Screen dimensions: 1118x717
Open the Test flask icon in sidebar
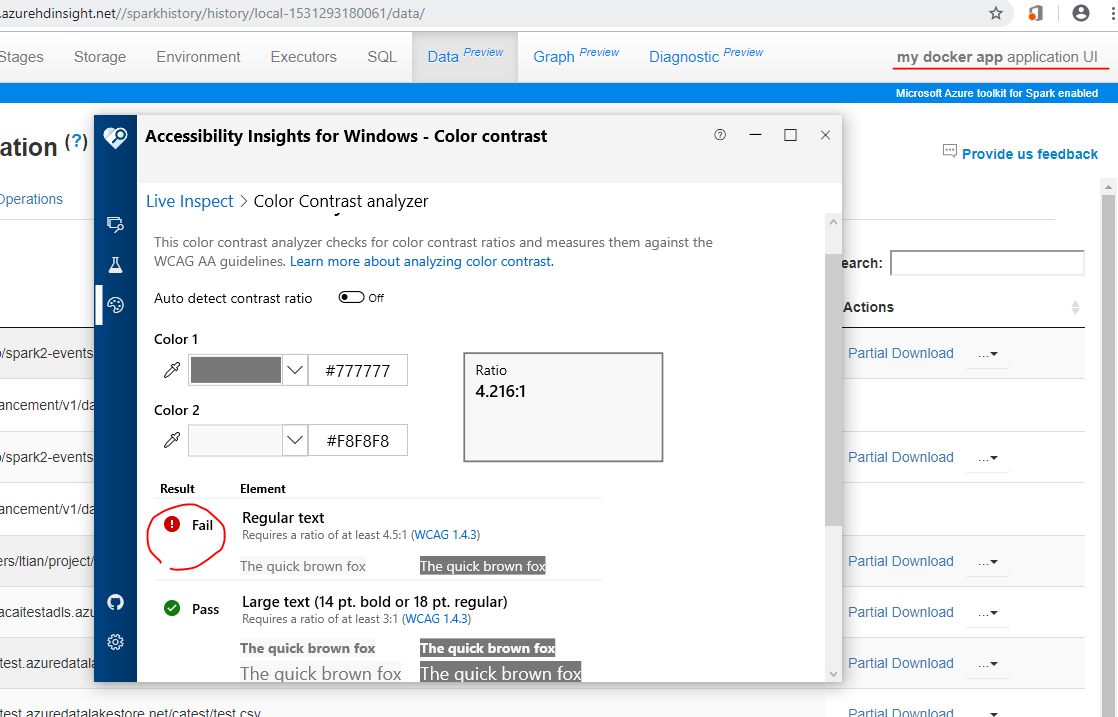[115, 265]
